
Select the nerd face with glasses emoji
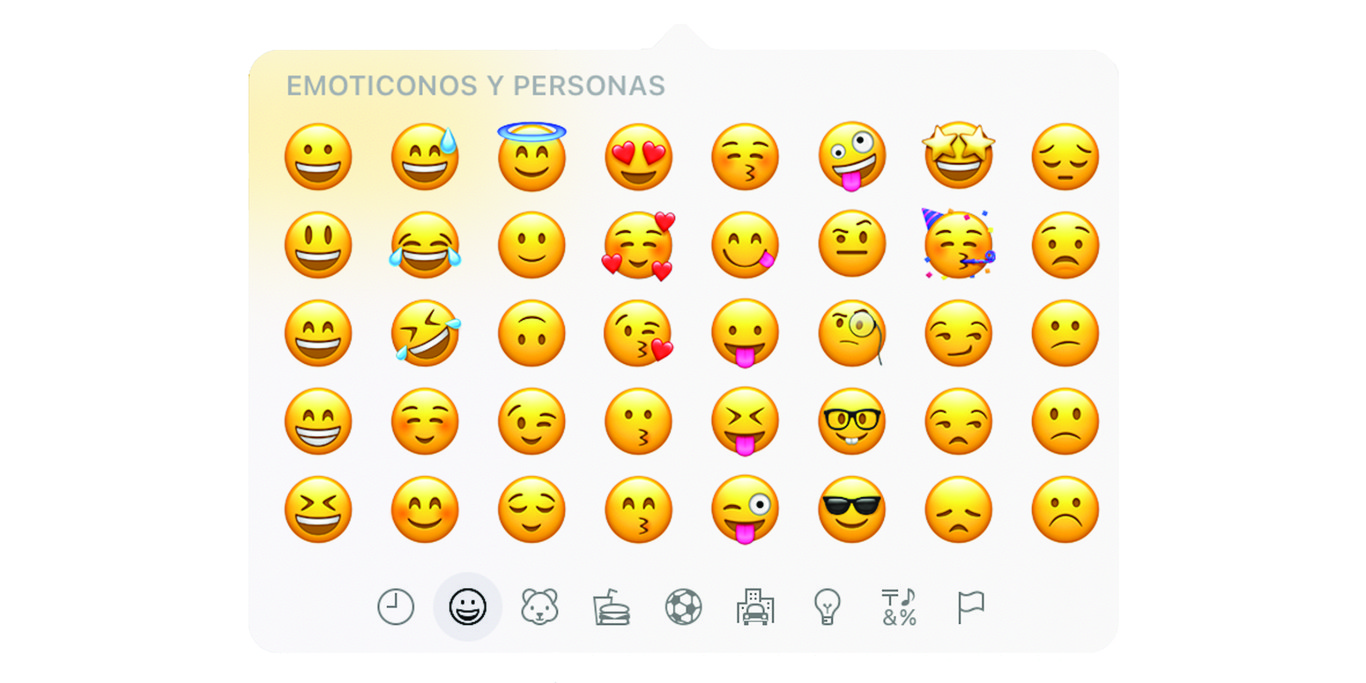[852, 421]
